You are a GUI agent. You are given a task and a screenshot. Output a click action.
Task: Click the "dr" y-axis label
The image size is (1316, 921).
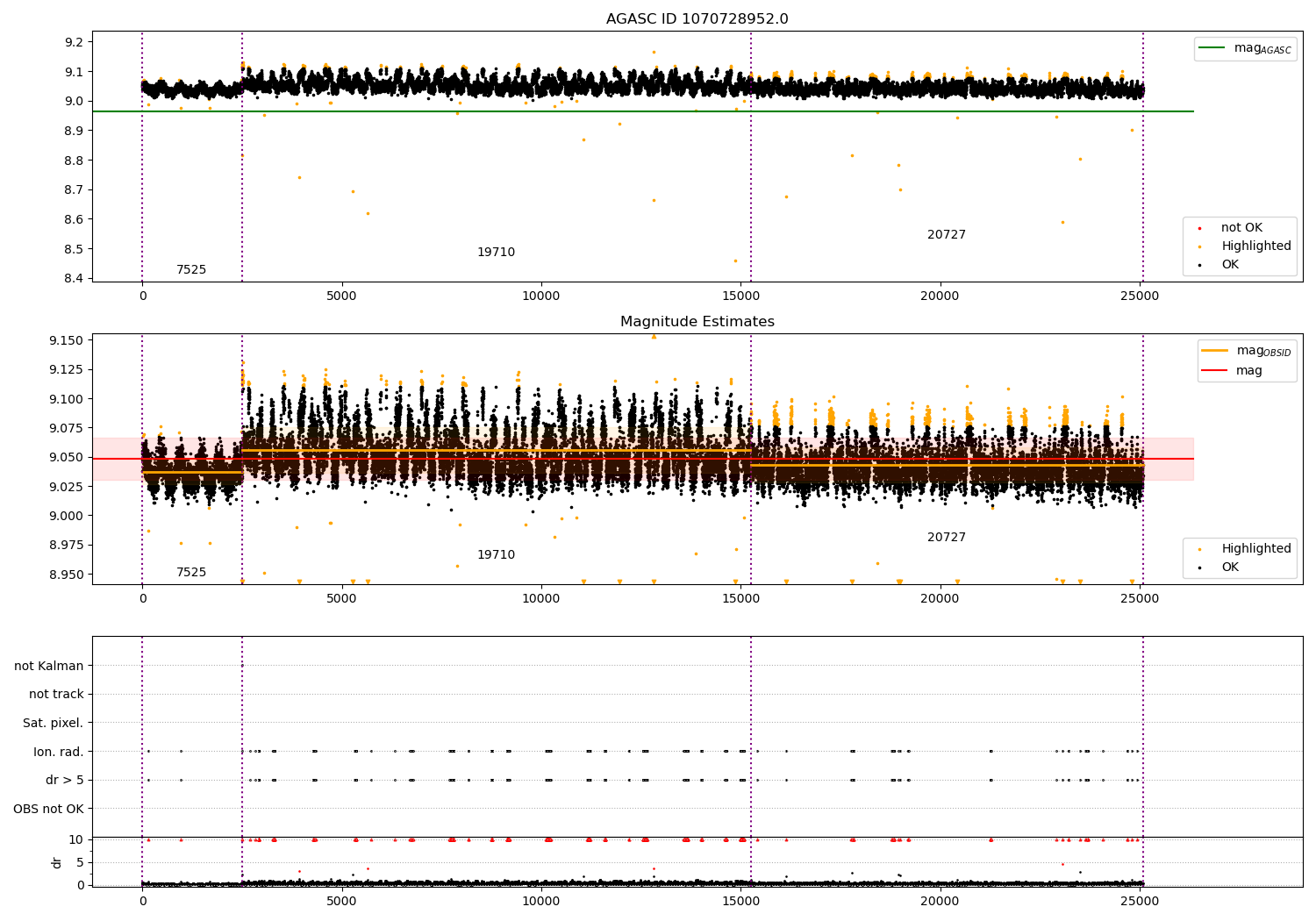pos(57,862)
